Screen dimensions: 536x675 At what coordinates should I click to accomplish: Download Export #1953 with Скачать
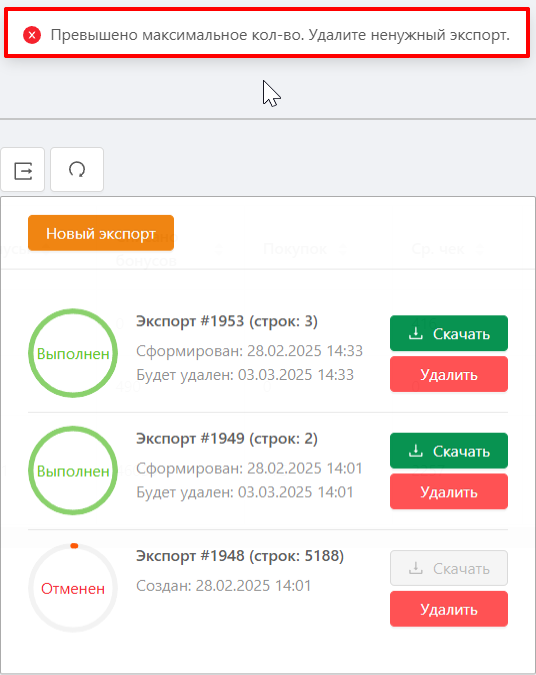pos(449,333)
